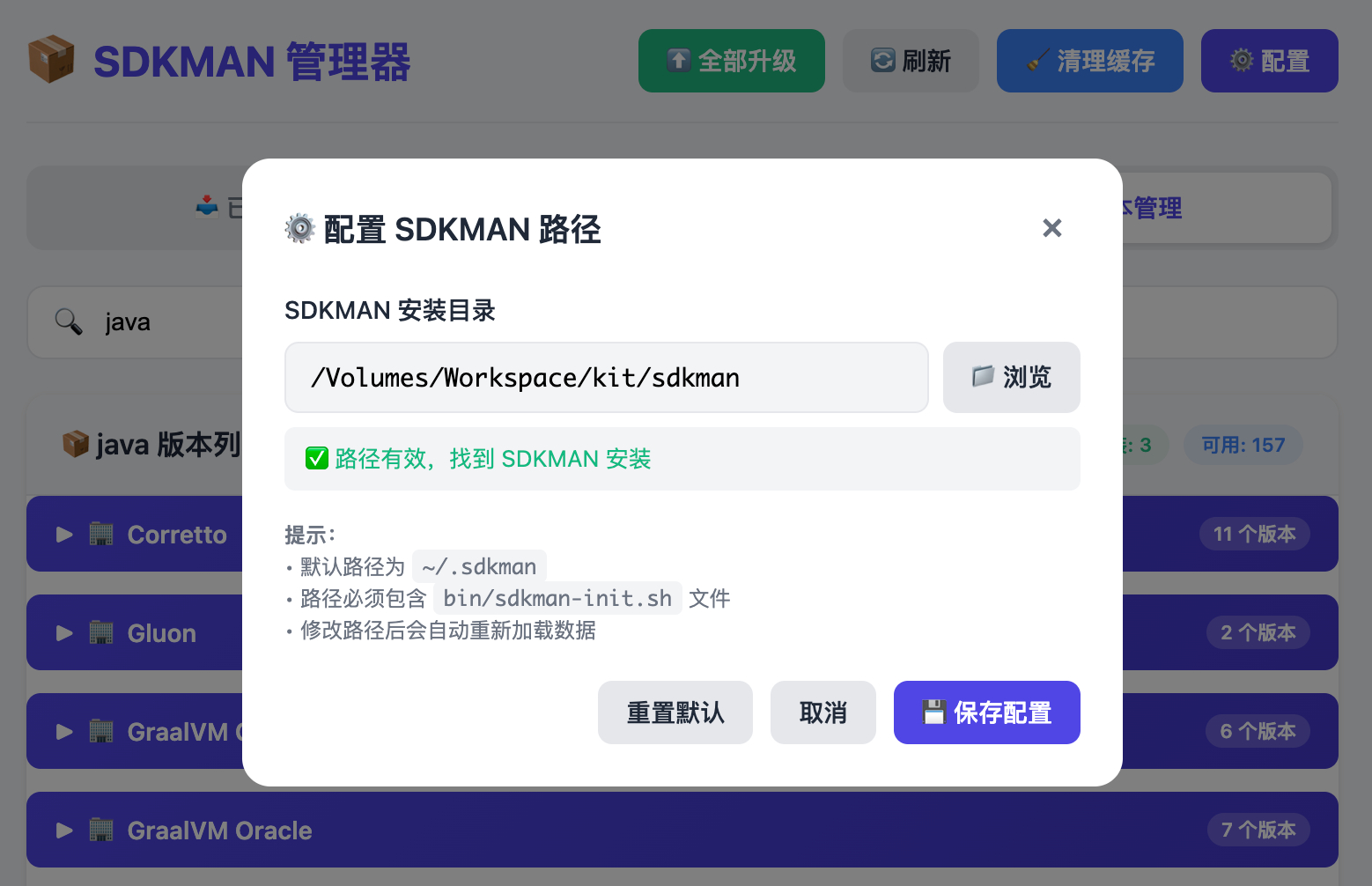Click the SDKMAN install directory path field

click(606, 377)
